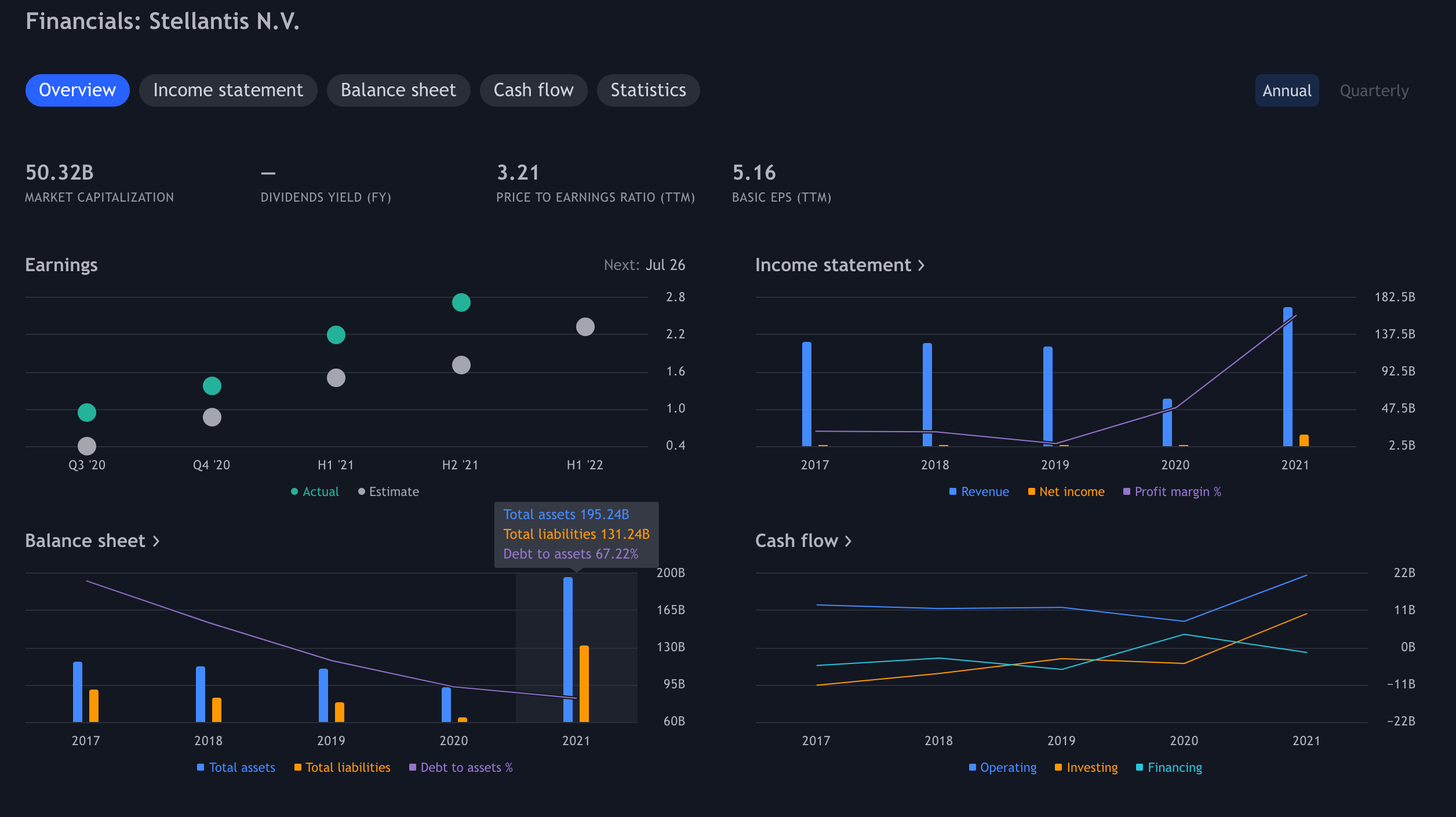Viewport: 1456px width, 817px height.
Task: Click the 2021 revenue bar
Action: [x=1288, y=377]
